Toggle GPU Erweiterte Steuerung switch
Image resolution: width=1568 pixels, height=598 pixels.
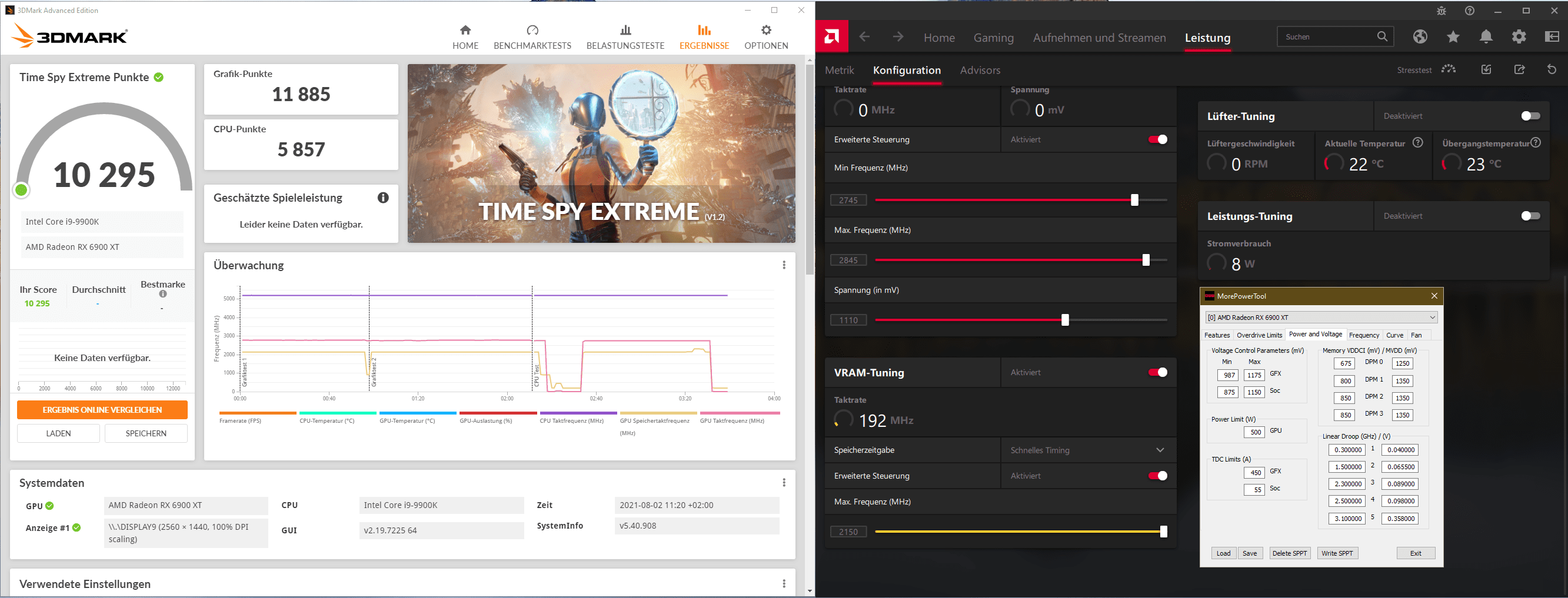tap(1157, 139)
